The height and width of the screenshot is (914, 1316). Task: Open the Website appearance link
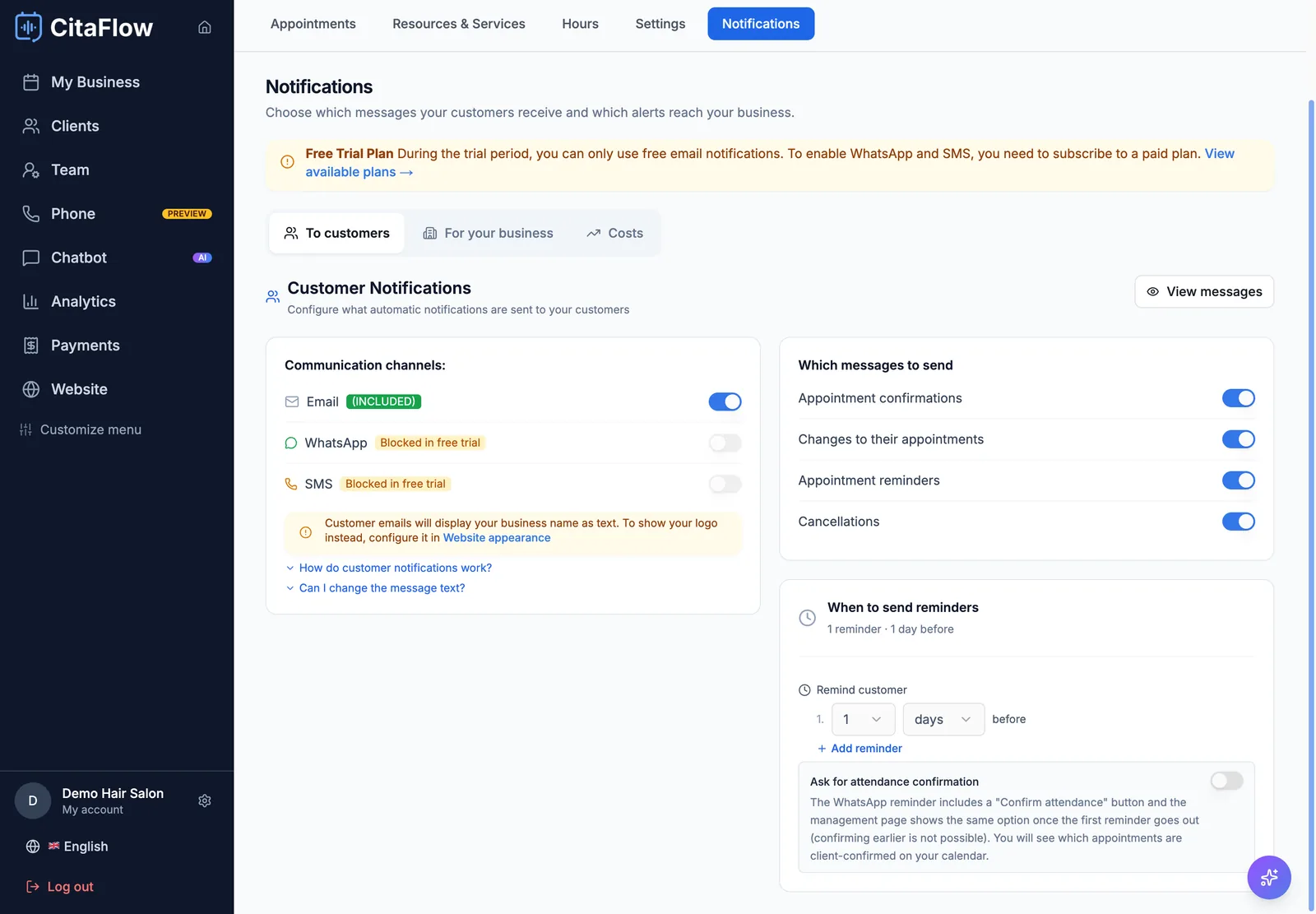pos(497,538)
